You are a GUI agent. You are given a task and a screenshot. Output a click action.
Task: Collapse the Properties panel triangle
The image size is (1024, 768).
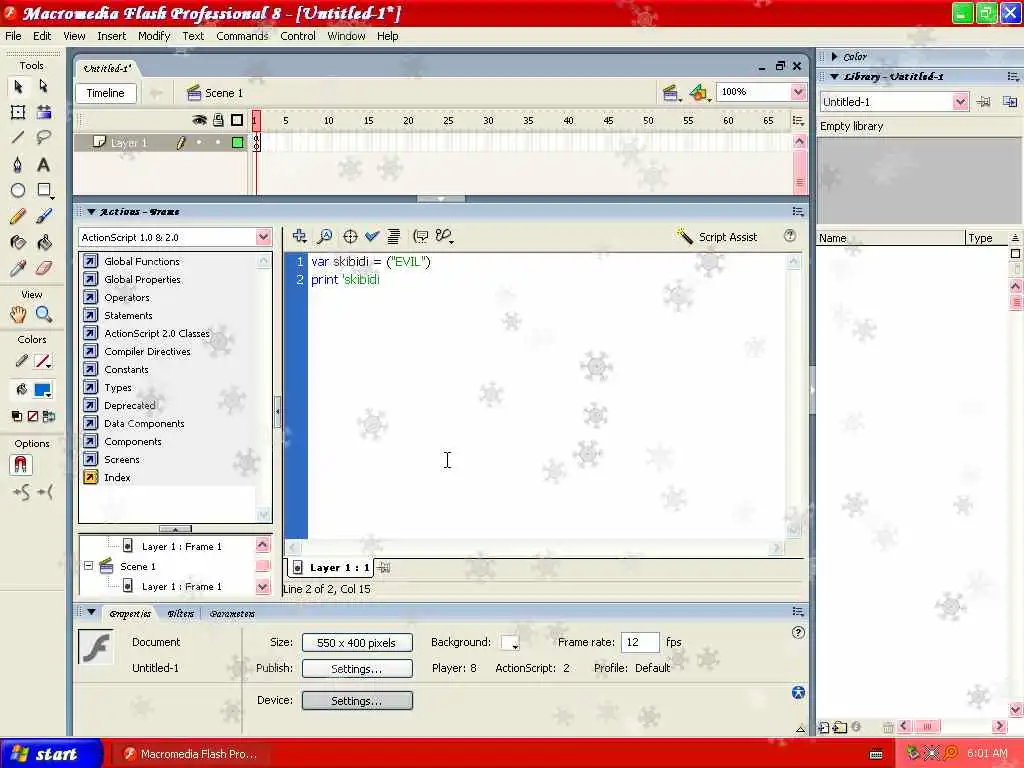pyautogui.click(x=91, y=612)
